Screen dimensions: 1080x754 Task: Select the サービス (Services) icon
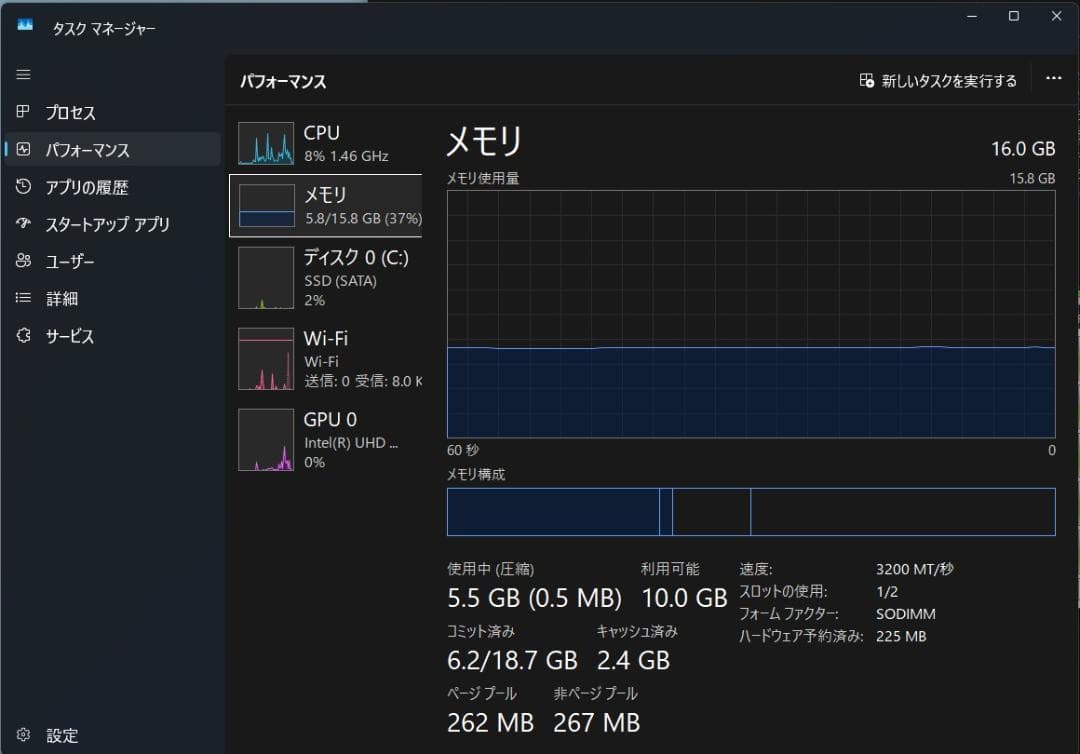click(24, 336)
